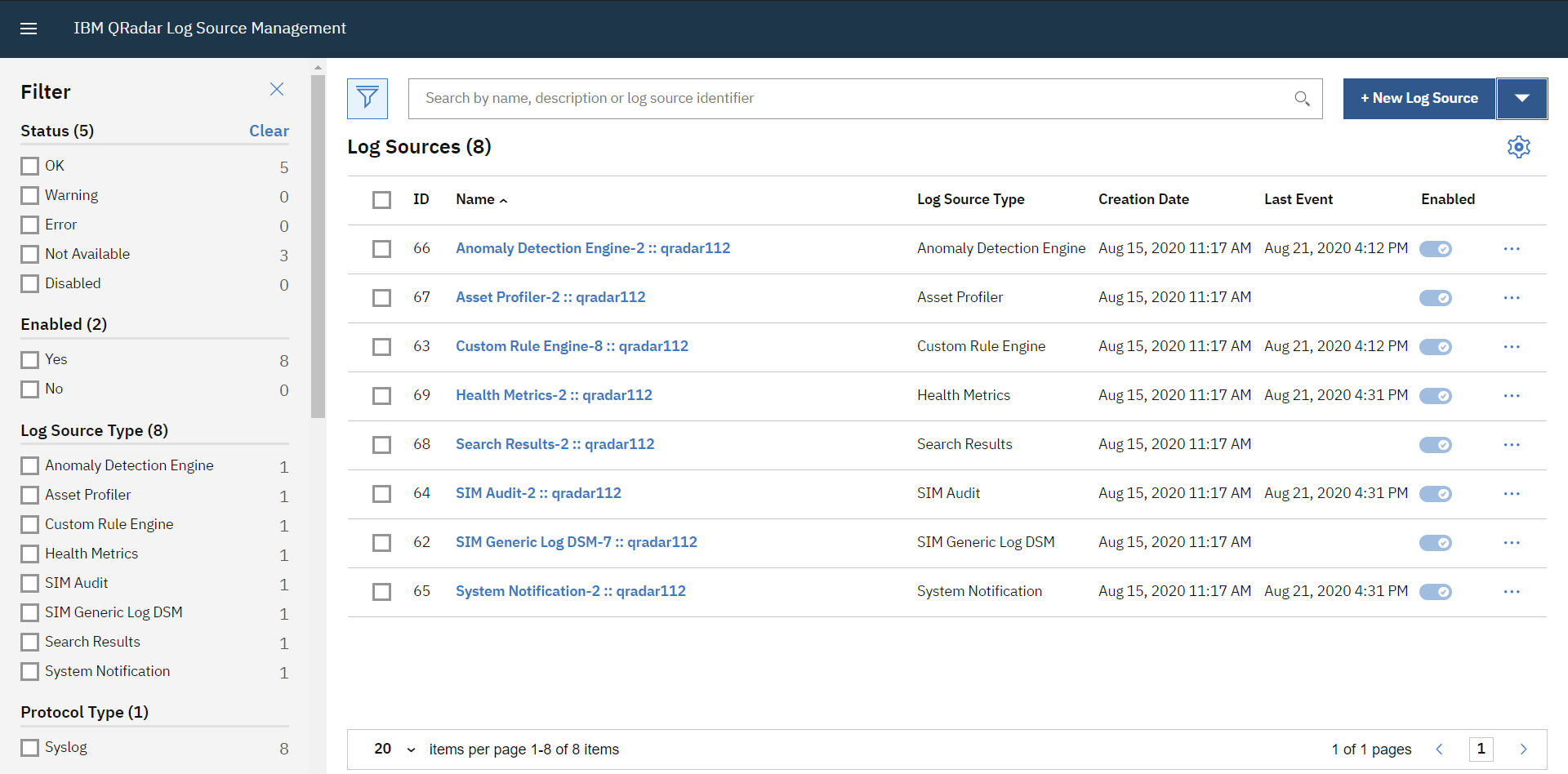The height and width of the screenshot is (774, 1568).
Task: Open actions menu for System Notification-2 row
Action: pos(1512,592)
